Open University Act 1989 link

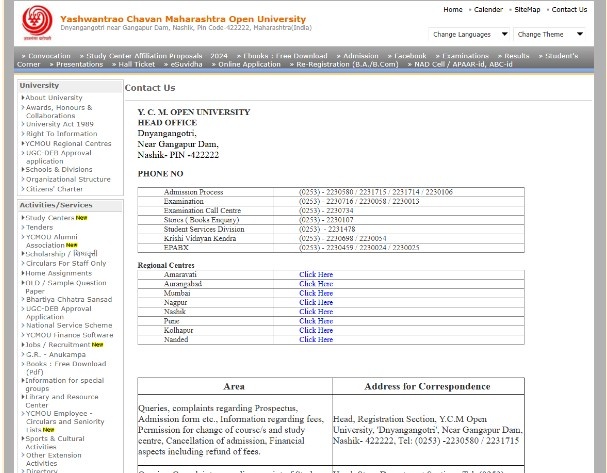[x=60, y=124]
